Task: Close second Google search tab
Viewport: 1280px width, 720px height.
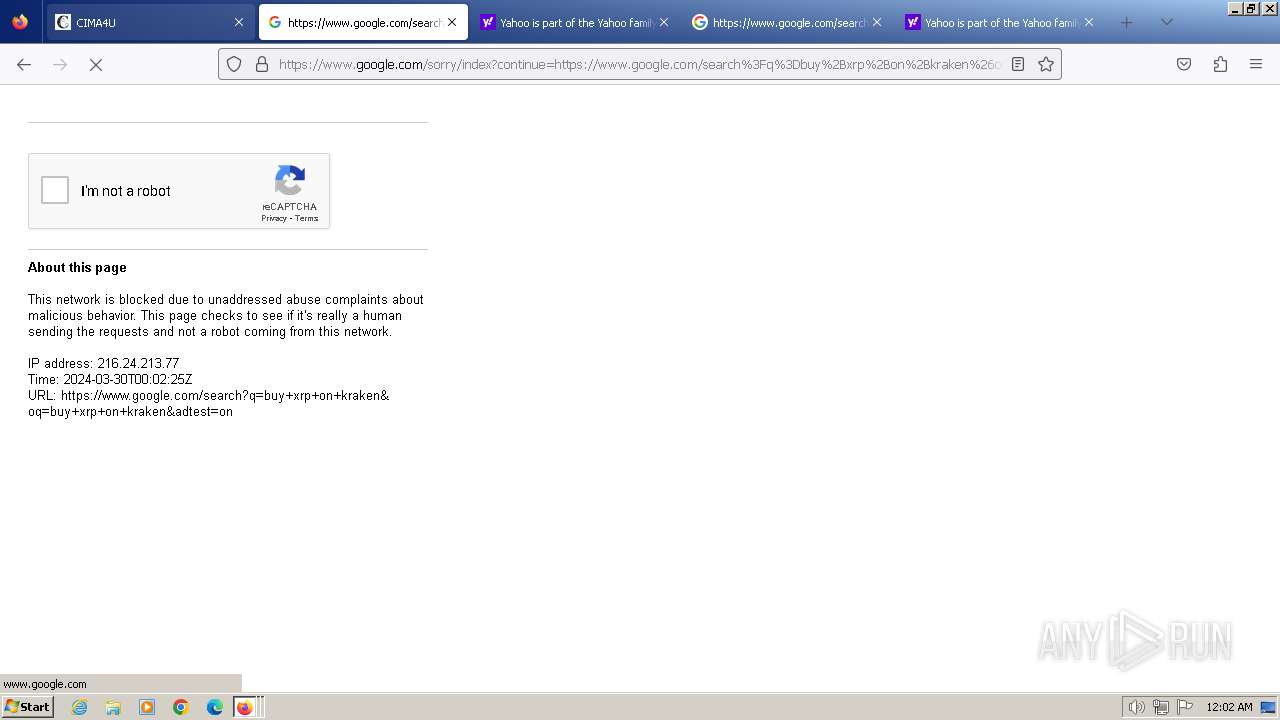Action: 877,22
